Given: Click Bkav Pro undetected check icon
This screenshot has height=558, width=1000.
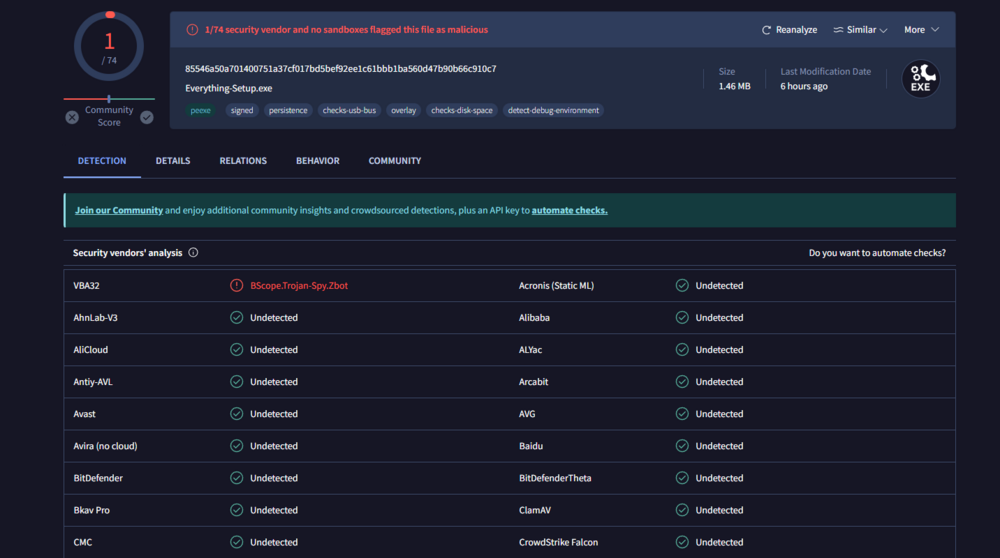Looking at the screenshot, I should click(x=237, y=510).
